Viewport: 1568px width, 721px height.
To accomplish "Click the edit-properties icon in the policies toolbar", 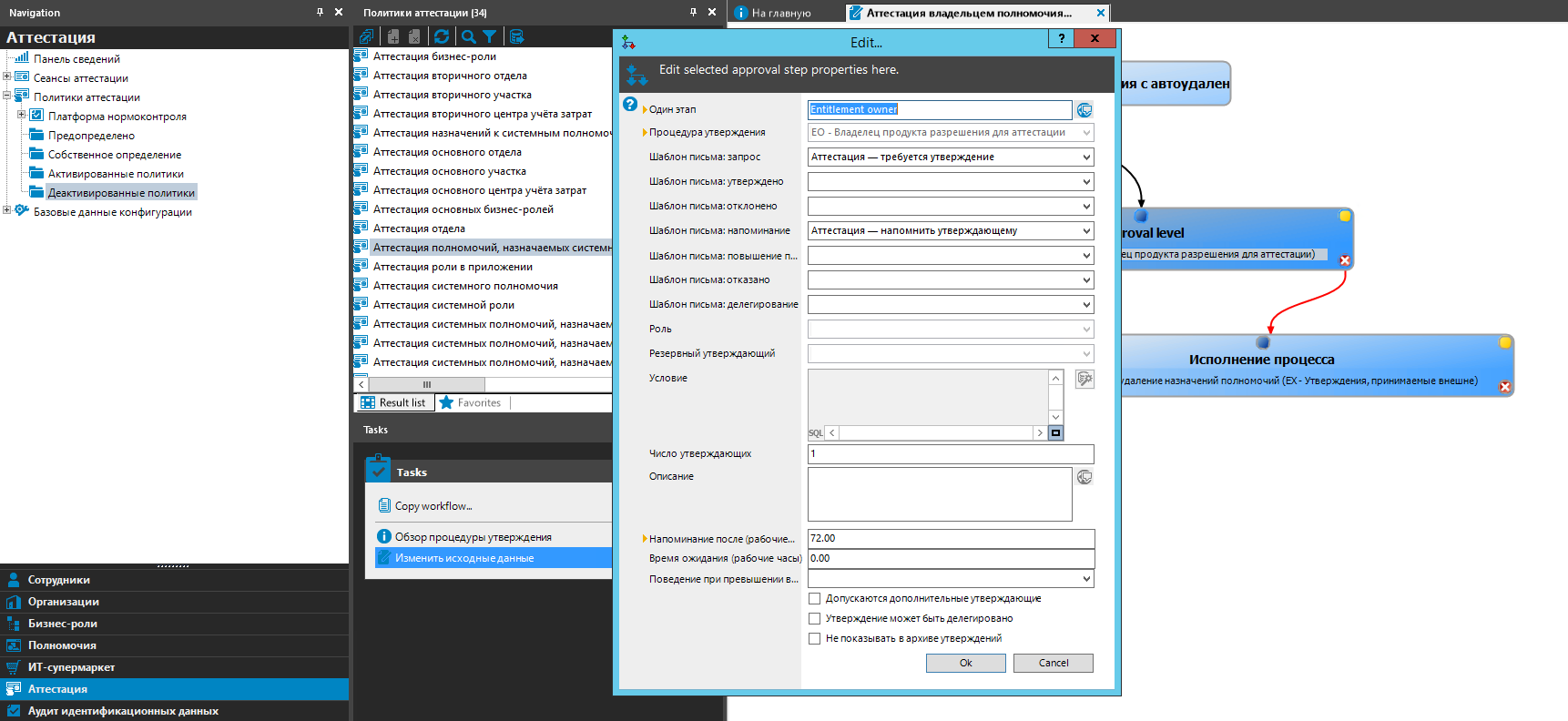I will [x=366, y=36].
